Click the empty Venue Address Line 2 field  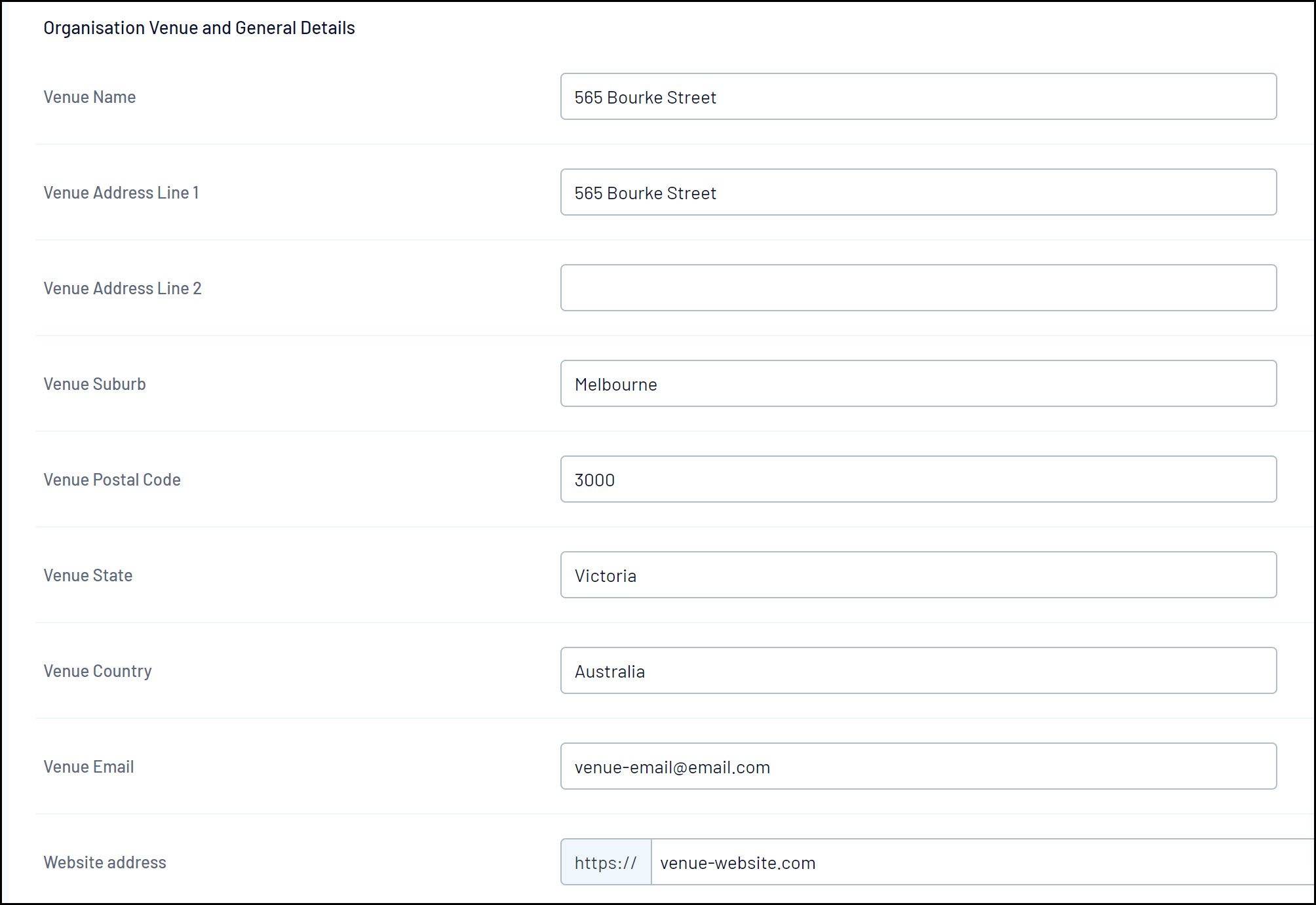point(918,288)
